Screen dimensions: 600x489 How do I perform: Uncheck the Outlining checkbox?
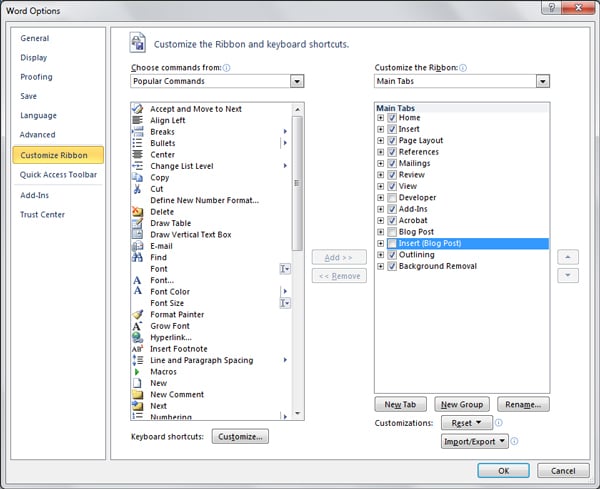point(392,254)
